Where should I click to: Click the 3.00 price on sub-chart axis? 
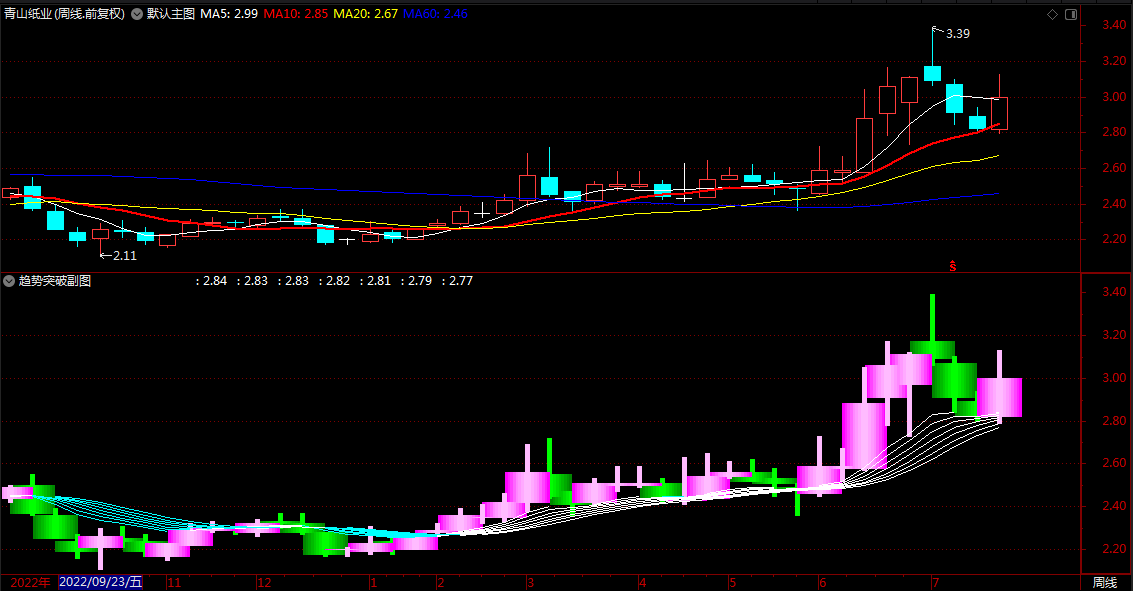pyautogui.click(x=1113, y=378)
